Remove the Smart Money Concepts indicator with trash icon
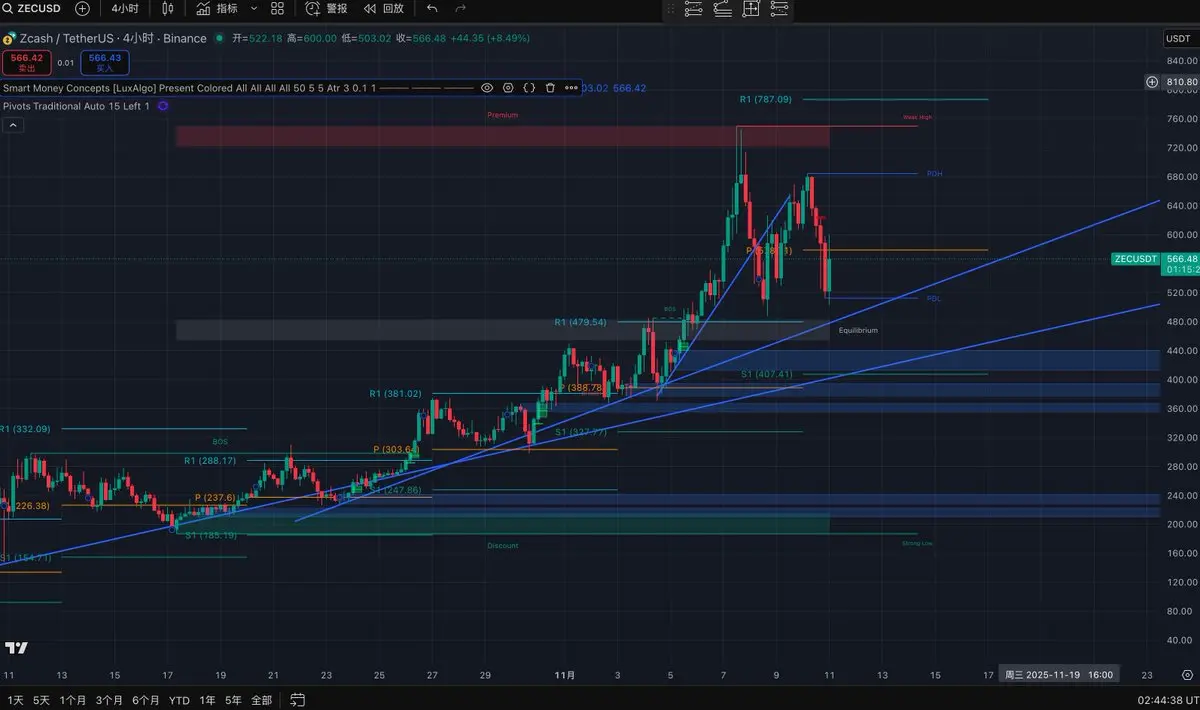The width and height of the screenshot is (1200, 710). click(x=550, y=88)
